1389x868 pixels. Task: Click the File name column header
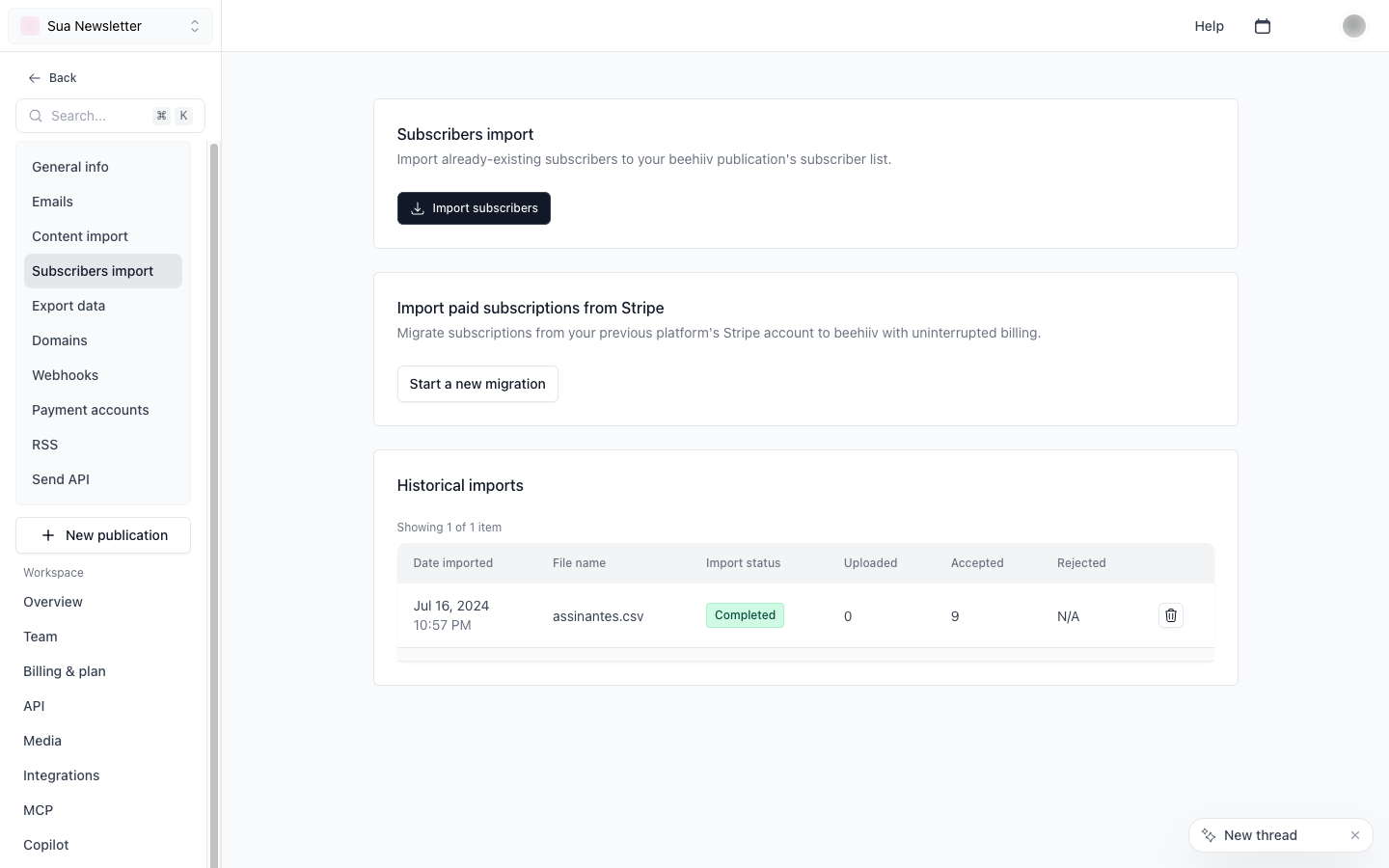[x=579, y=563]
